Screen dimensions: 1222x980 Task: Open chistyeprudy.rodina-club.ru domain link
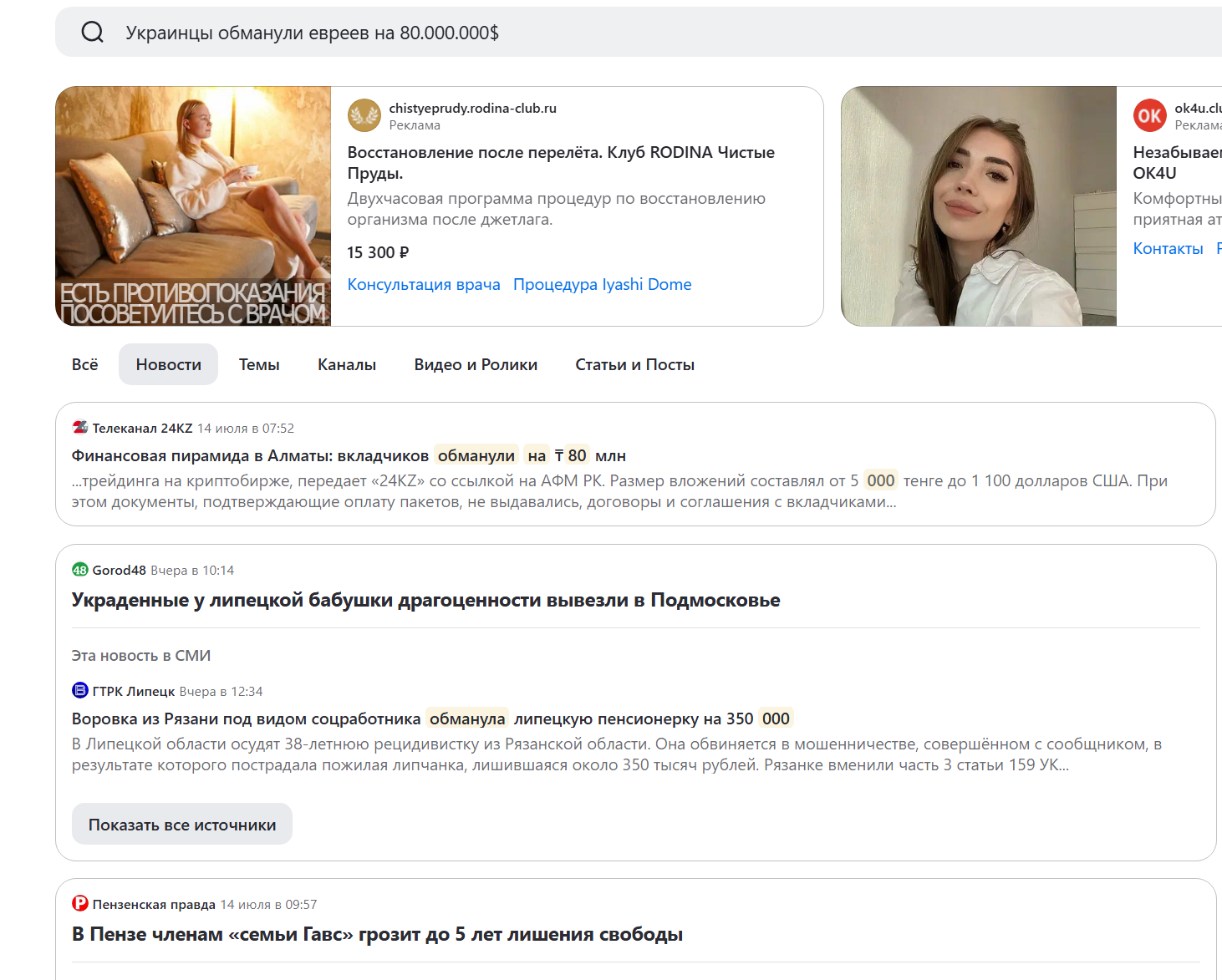473,108
